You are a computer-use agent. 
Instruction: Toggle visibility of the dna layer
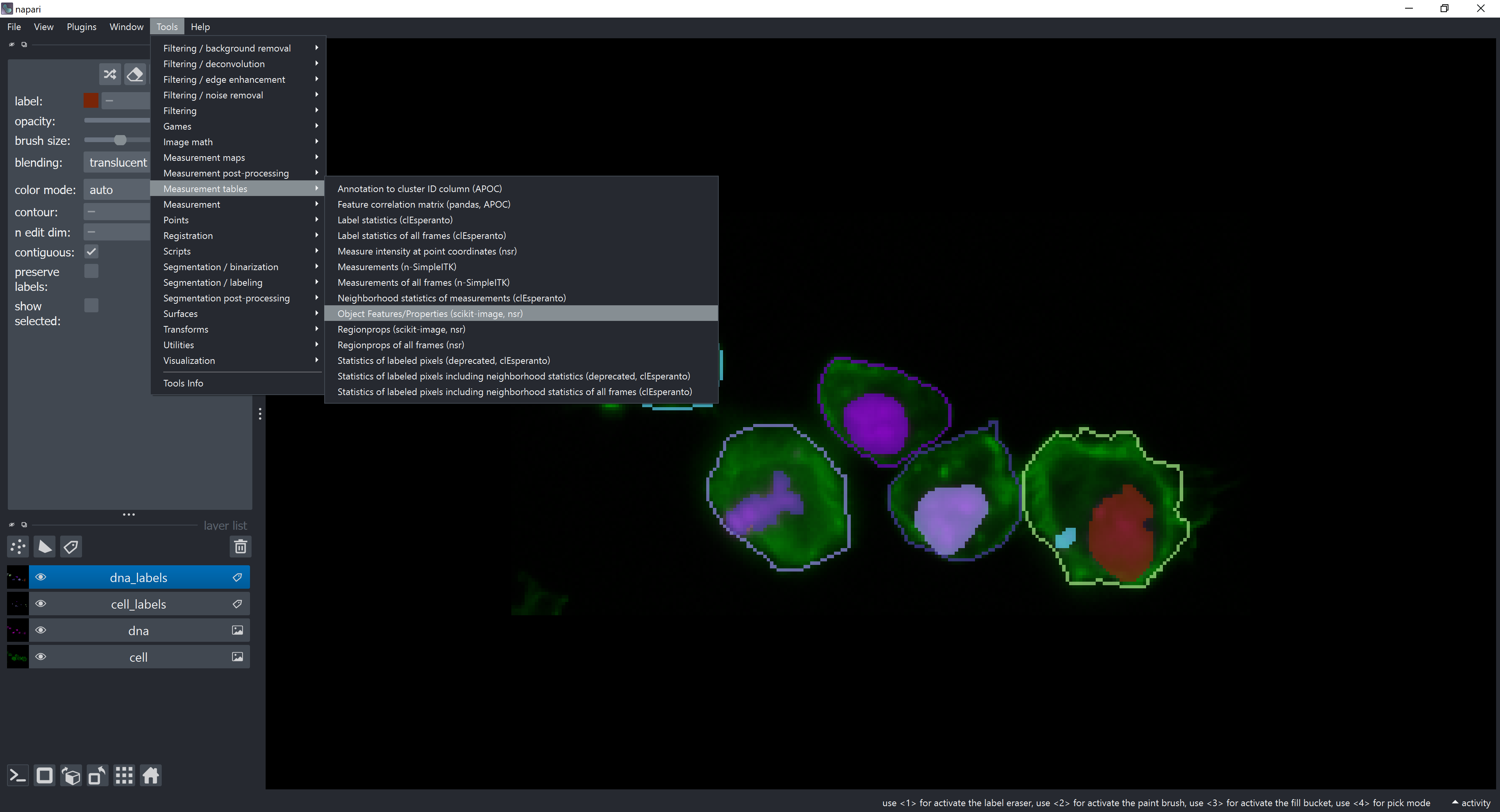click(x=41, y=630)
